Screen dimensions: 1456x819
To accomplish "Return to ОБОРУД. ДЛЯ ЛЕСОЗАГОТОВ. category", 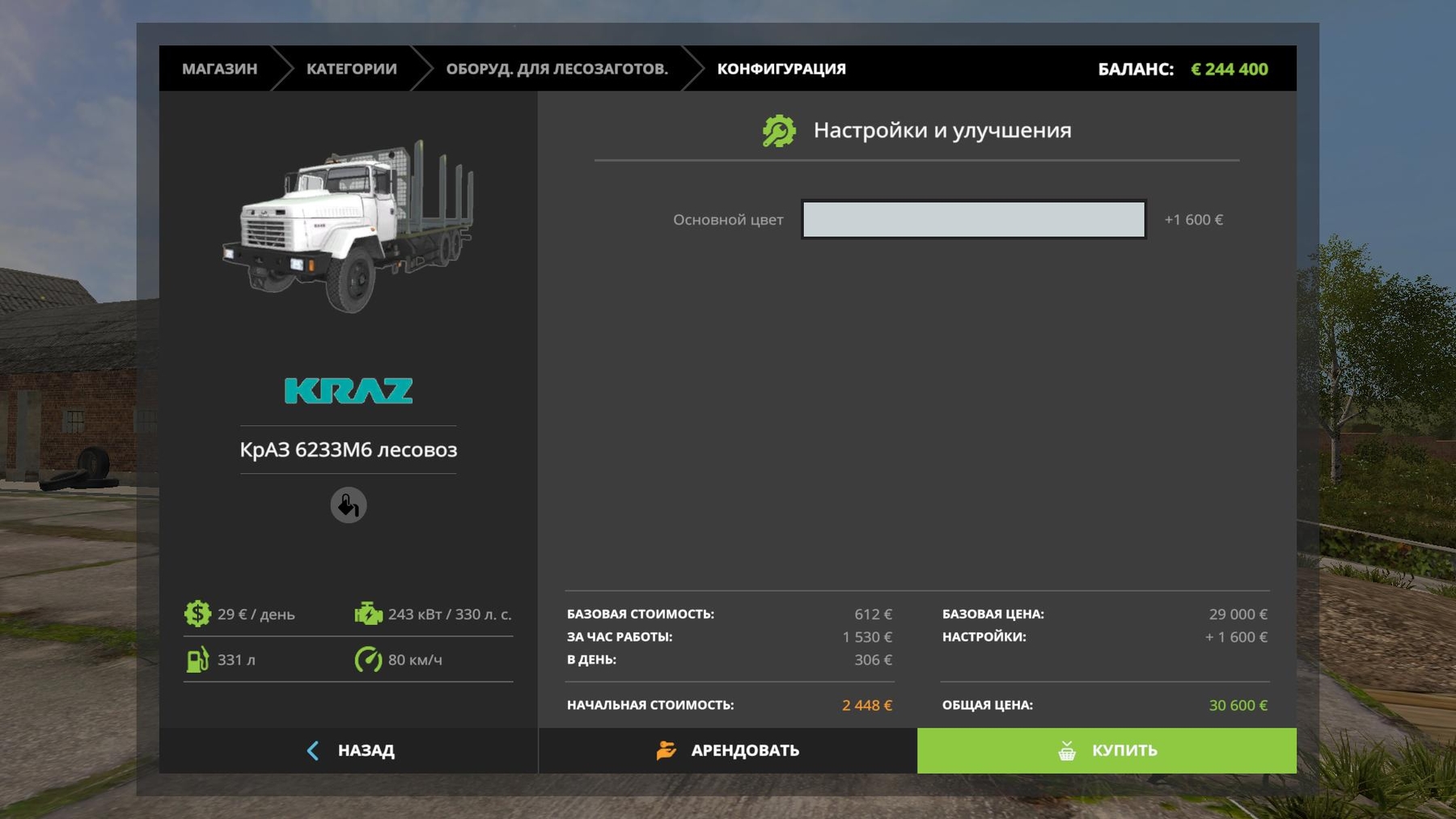I will point(557,69).
